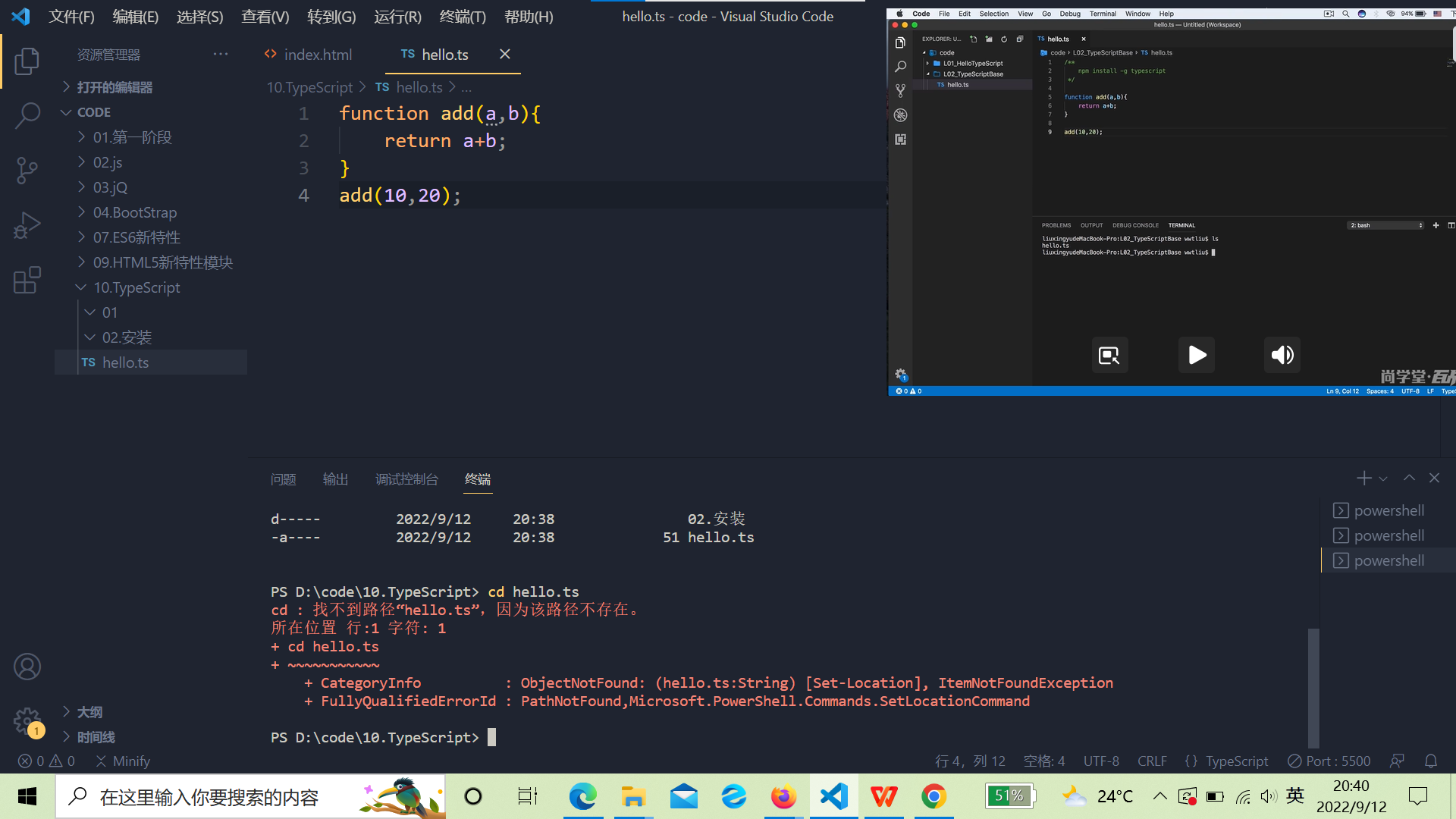1456x819 pixels.
Task: Open the 选择(S) menu
Action: coord(200,17)
